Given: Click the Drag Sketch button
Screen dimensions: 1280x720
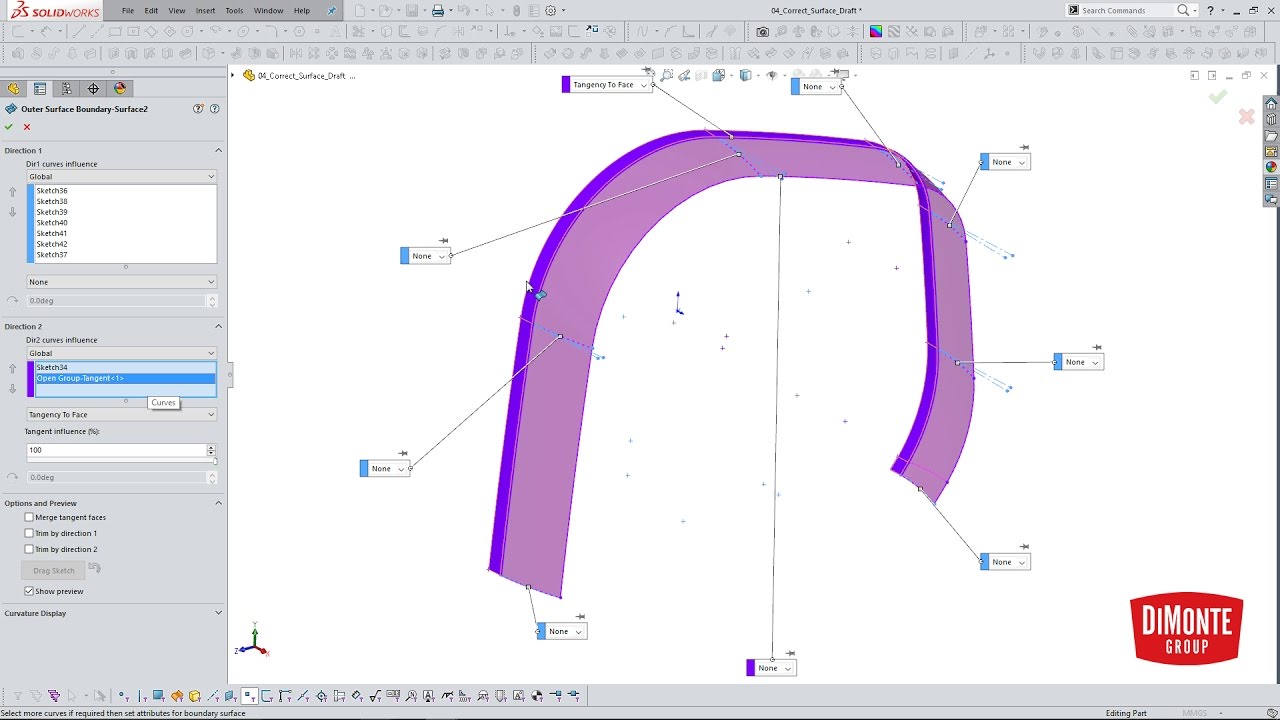Looking at the screenshot, I should pyautogui.click(x=54, y=571).
